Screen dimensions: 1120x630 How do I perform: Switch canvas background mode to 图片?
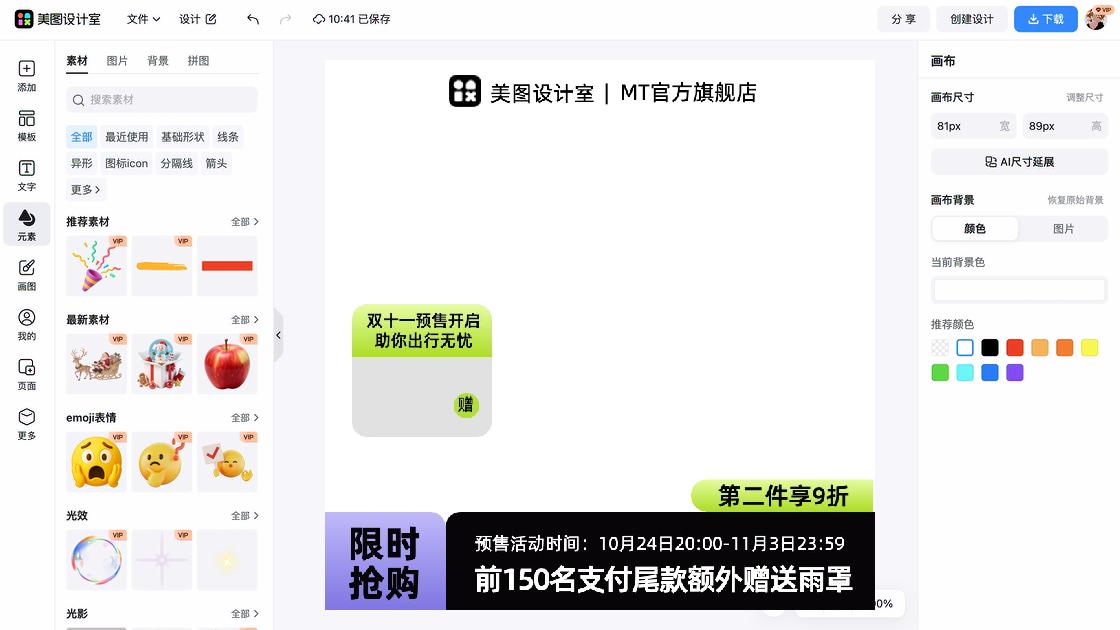tap(1064, 229)
